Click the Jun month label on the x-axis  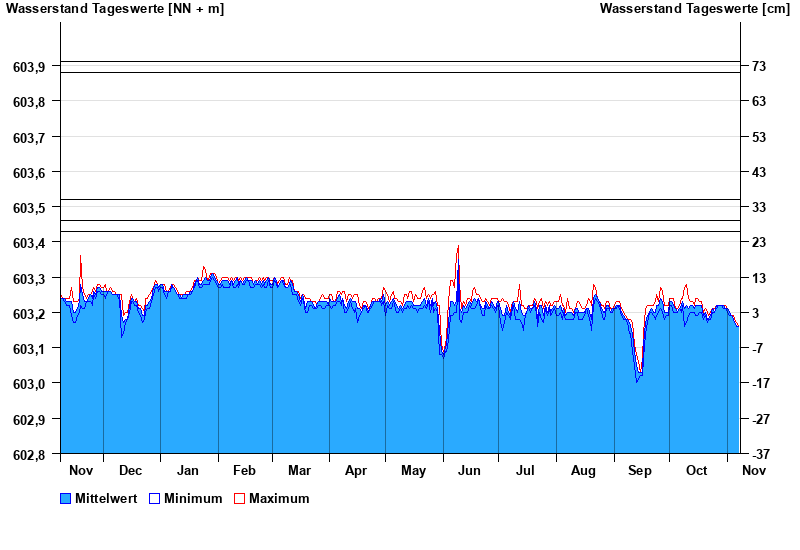(x=468, y=470)
